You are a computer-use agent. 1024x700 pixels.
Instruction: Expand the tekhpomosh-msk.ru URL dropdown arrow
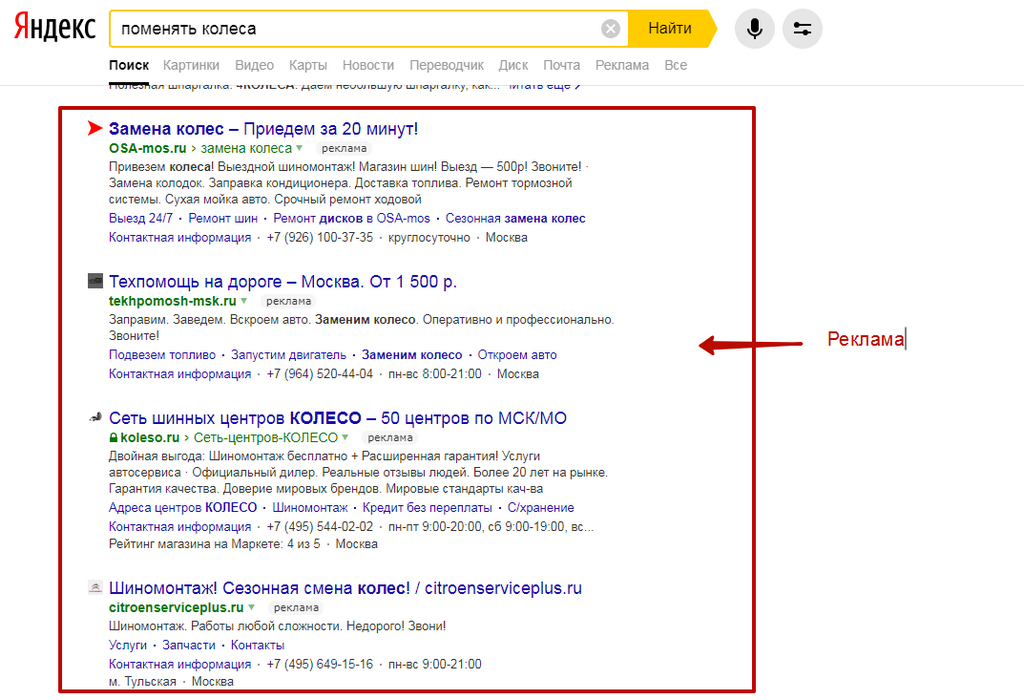click(x=244, y=301)
